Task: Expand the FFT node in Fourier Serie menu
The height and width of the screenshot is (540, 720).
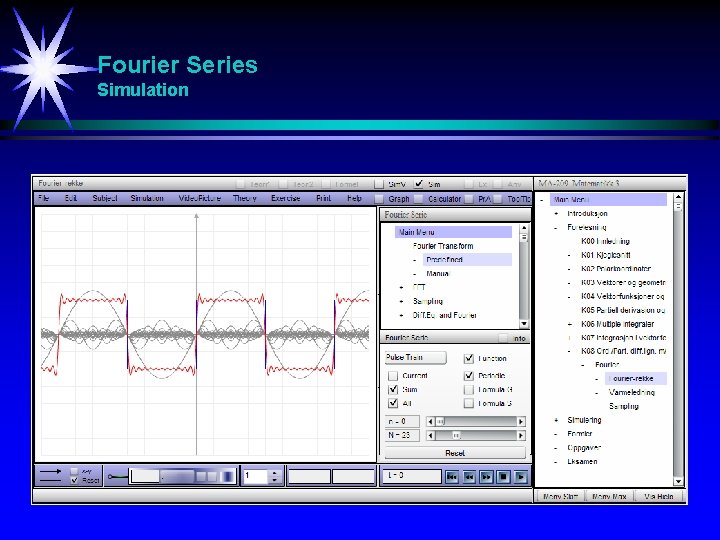Action: [x=402, y=287]
